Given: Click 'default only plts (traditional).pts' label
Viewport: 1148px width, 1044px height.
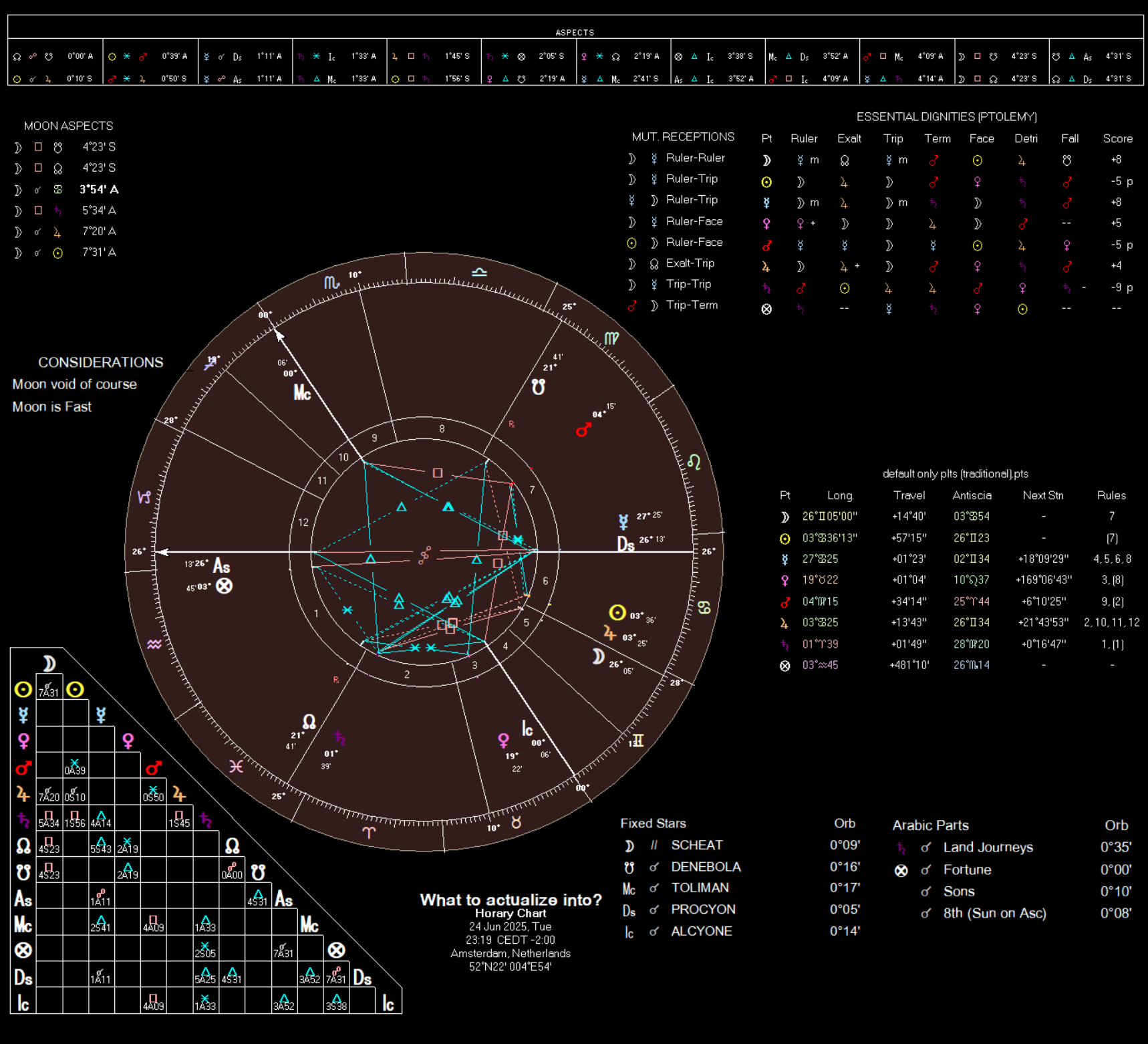Looking at the screenshot, I should coord(955,474).
